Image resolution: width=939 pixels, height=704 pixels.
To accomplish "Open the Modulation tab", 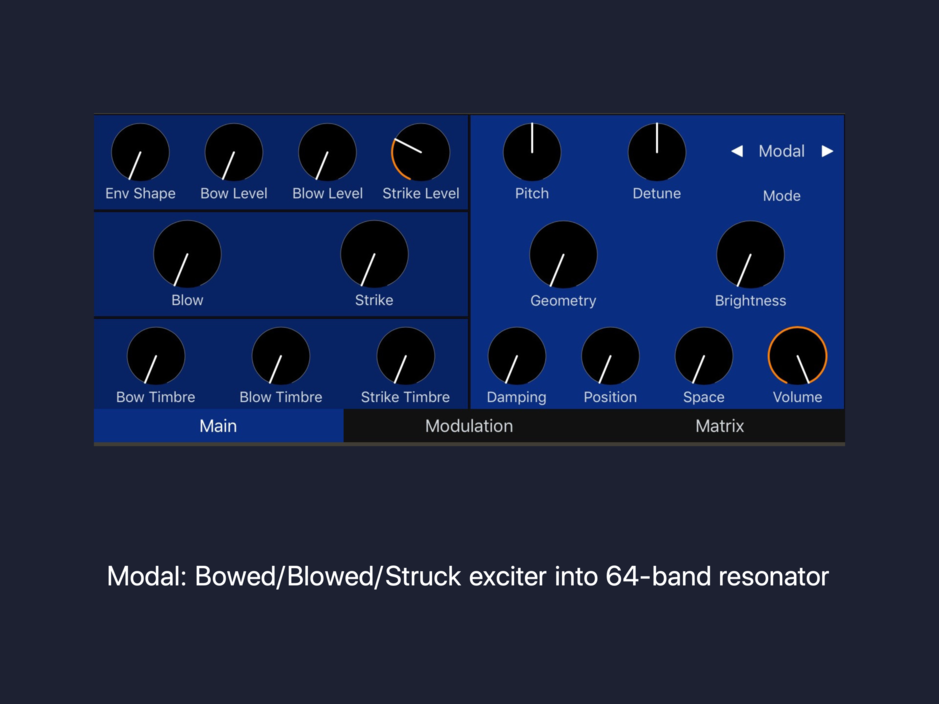I will pos(469,426).
